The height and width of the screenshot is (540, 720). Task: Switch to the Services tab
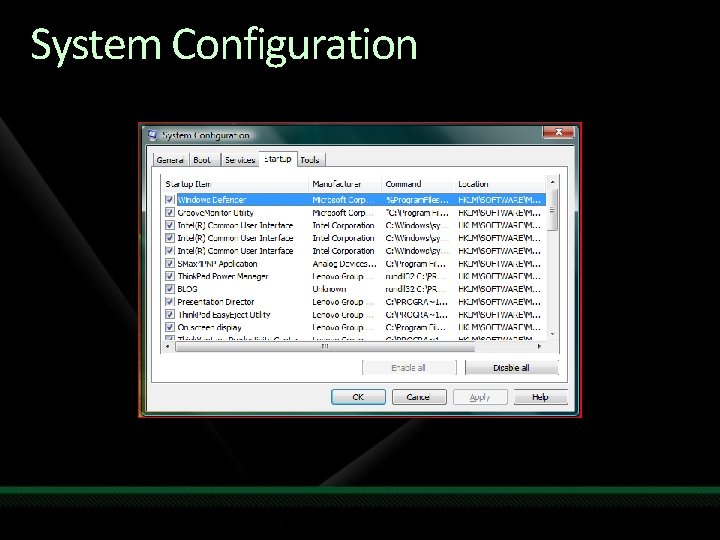pos(240,160)
